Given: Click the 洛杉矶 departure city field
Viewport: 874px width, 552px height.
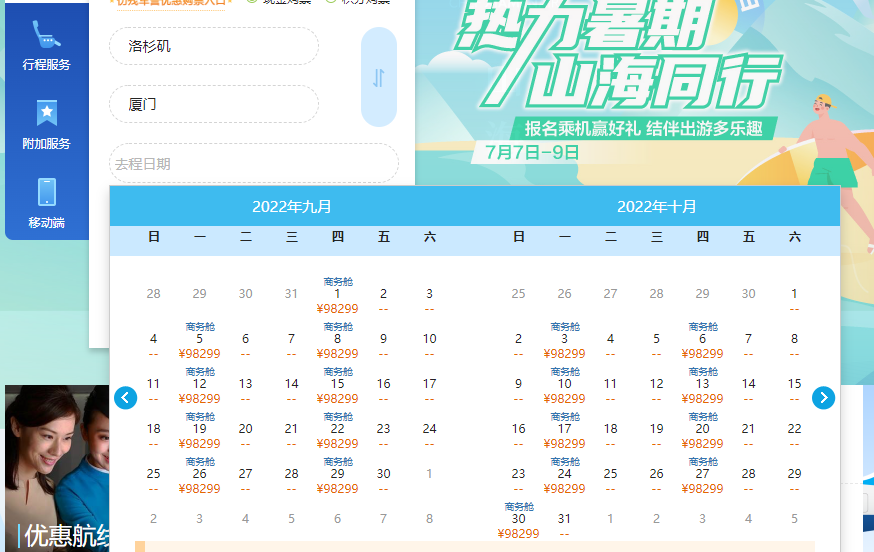Looking at the screenshot, I should point(214,46).
